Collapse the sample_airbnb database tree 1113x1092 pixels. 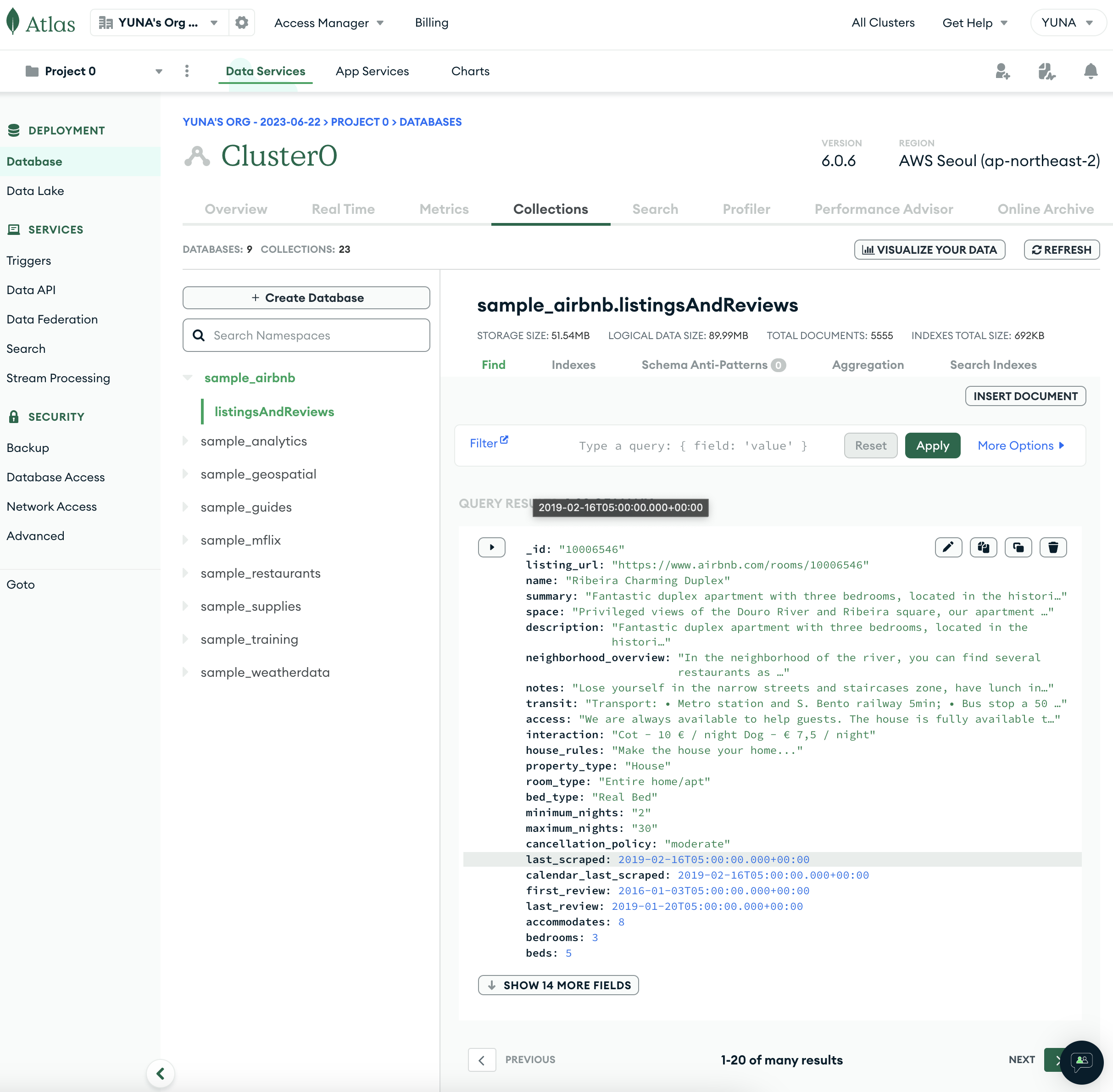click(x=188, y=377)
